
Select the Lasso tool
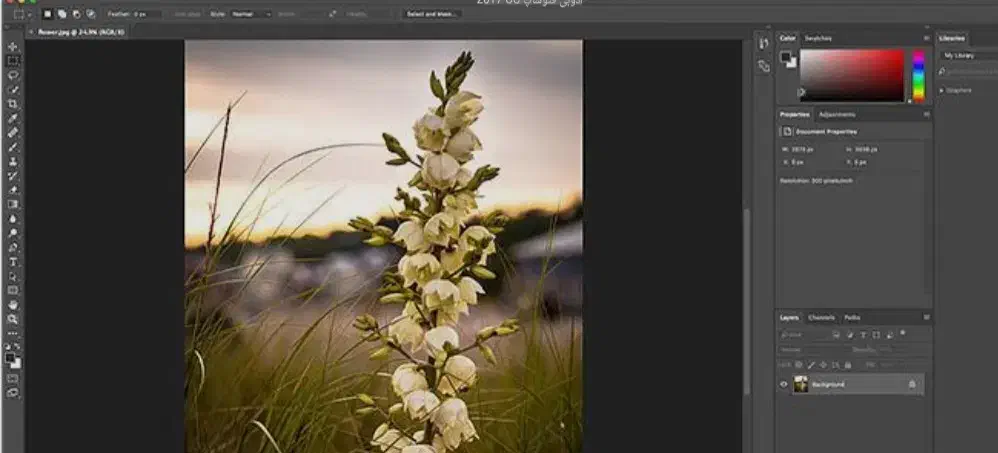13,75
